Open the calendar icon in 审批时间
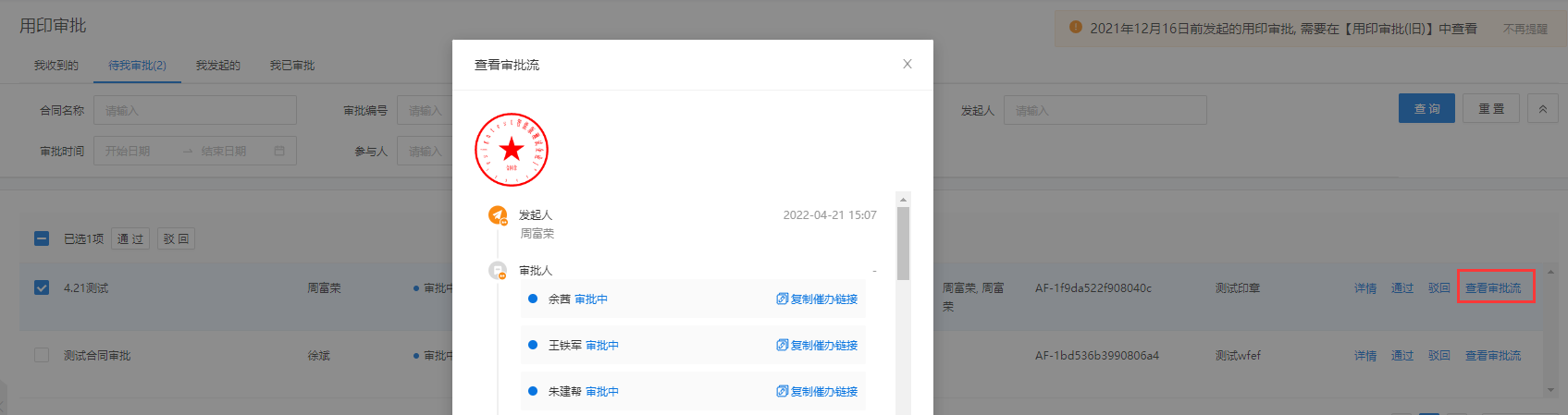 pyautogui.click(x=279, y=151)
